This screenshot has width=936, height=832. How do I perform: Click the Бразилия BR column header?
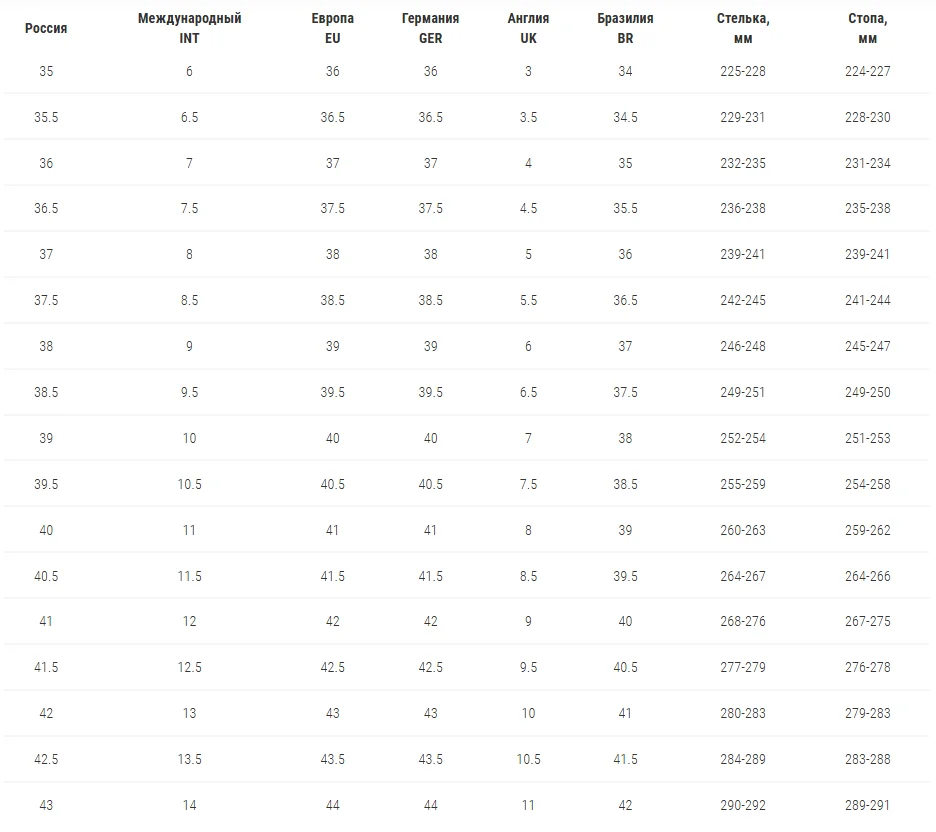[x=625, y=29]
